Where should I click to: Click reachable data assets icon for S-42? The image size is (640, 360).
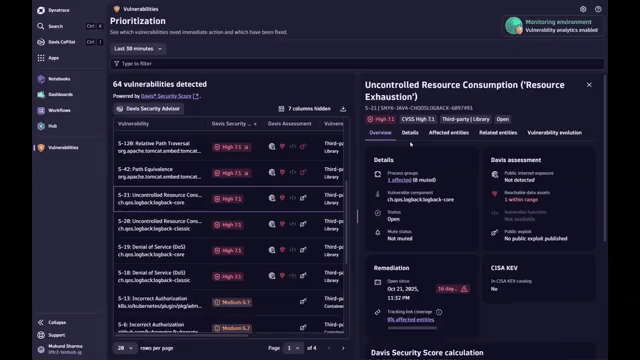click(x=282, y=172)
